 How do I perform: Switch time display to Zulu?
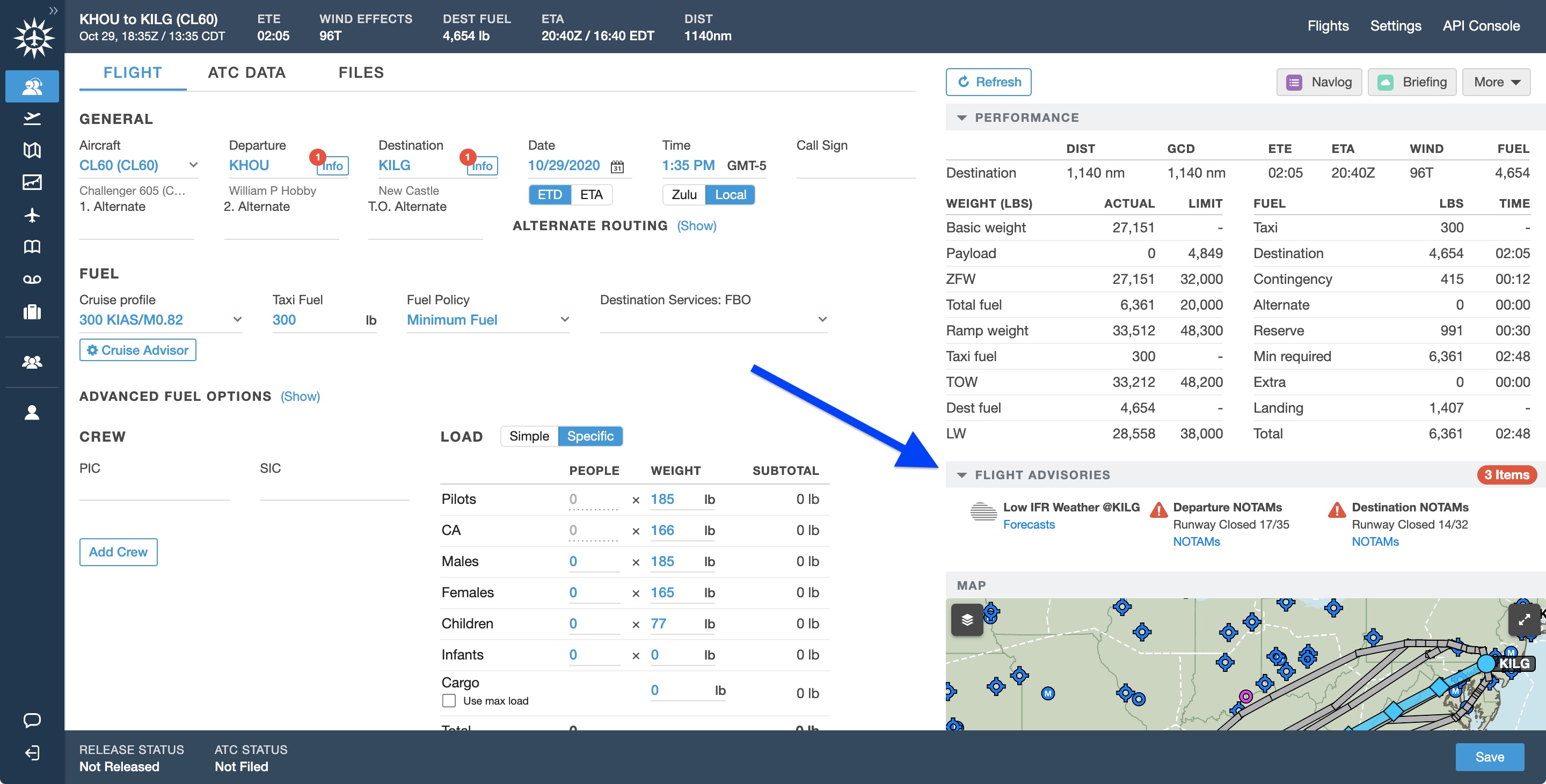tap(683, 194)
